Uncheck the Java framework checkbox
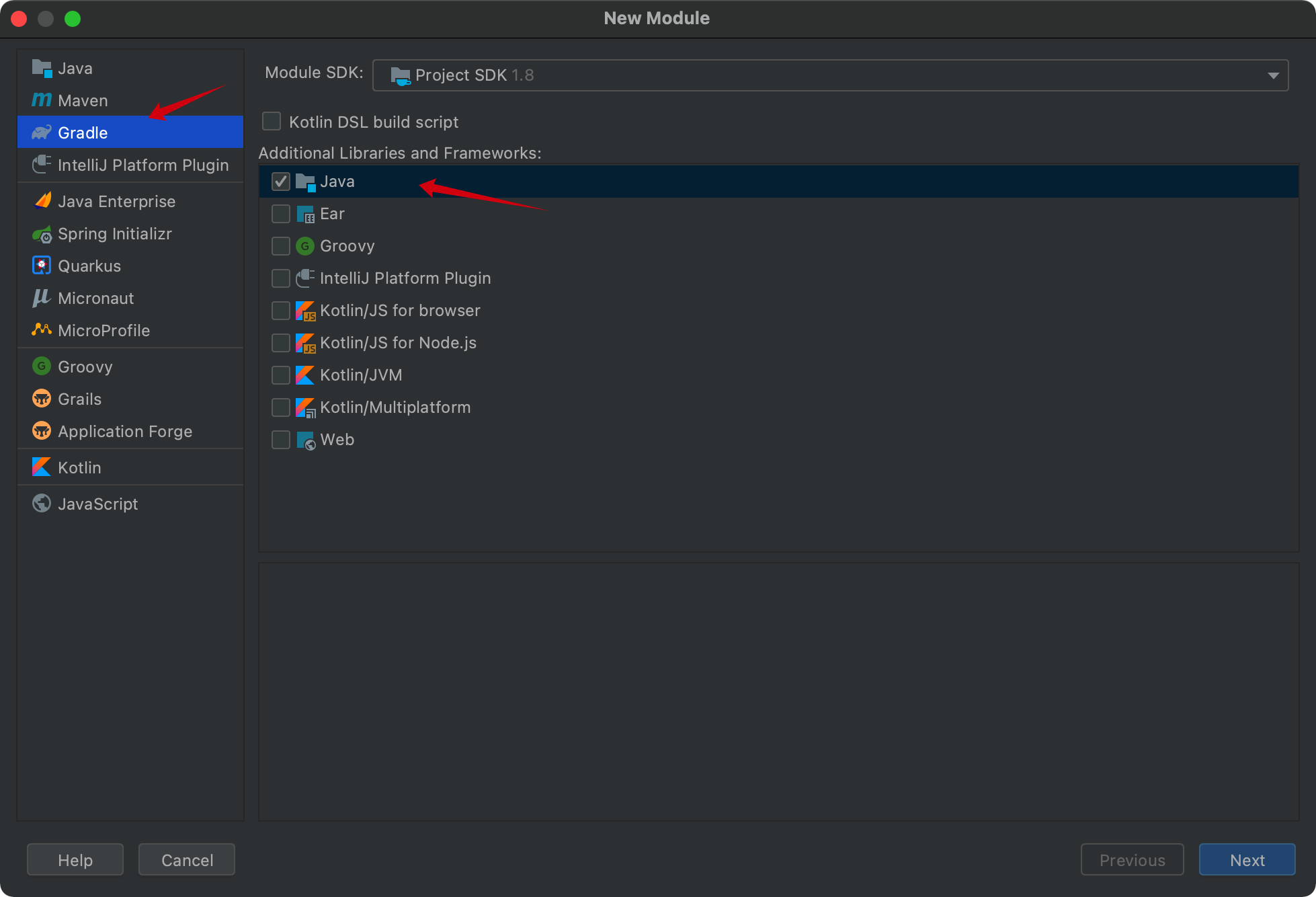 [x=281, y=182]
